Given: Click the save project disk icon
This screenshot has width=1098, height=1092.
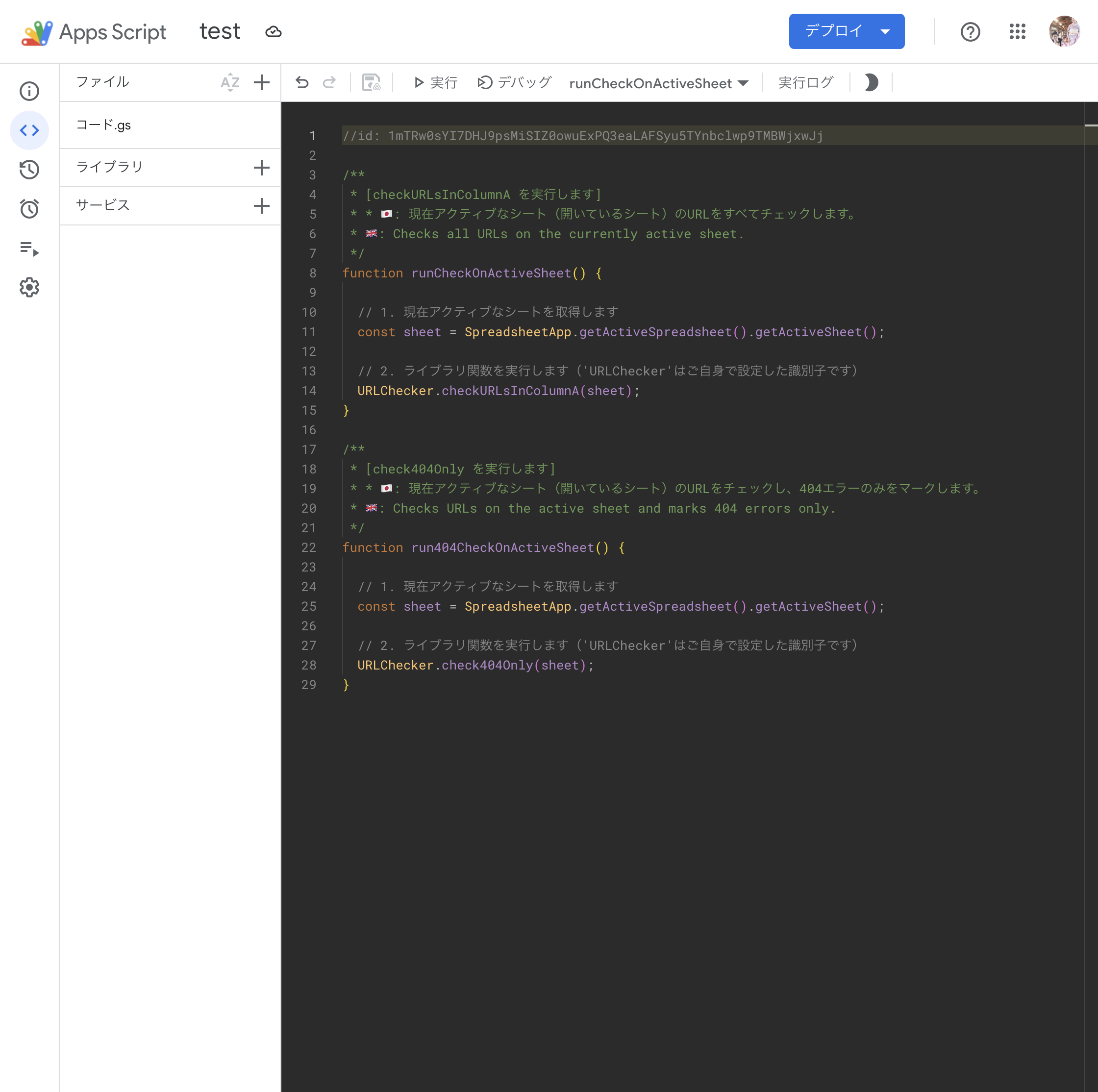Looking at the screenshot, I should (x=371, y=83).
